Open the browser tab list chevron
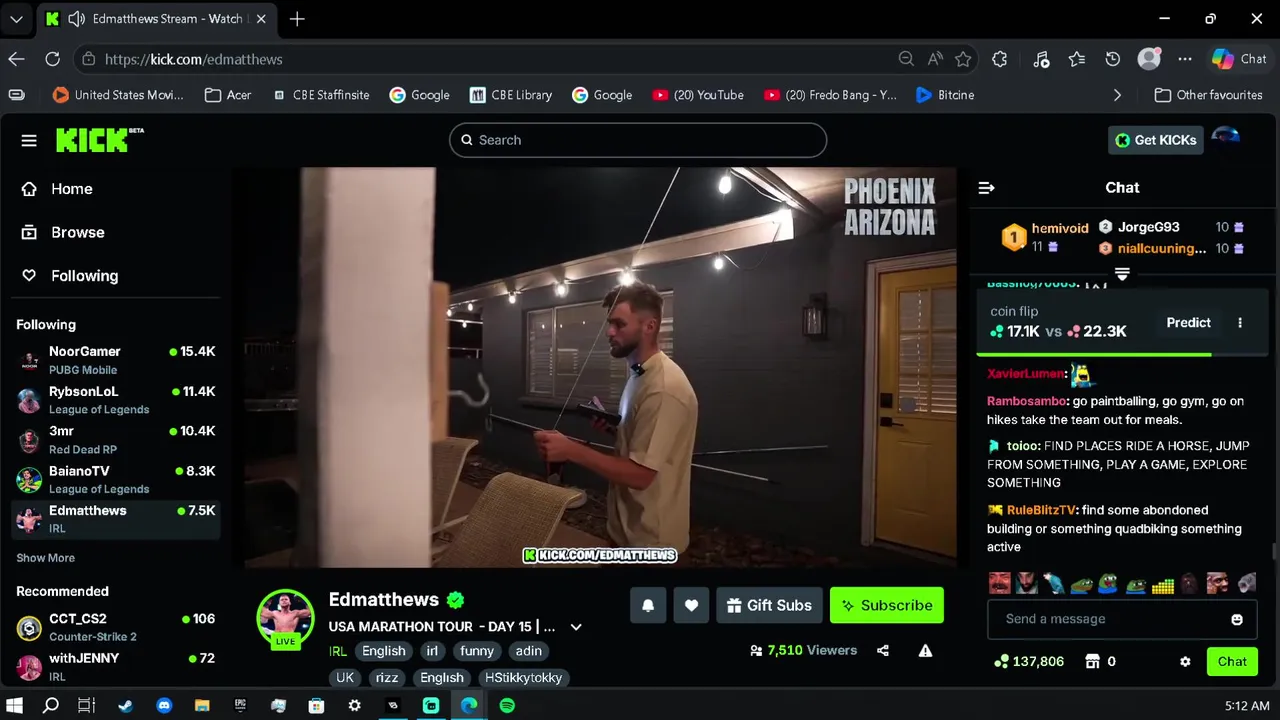1280x720 pixels. tap(16, 19)
